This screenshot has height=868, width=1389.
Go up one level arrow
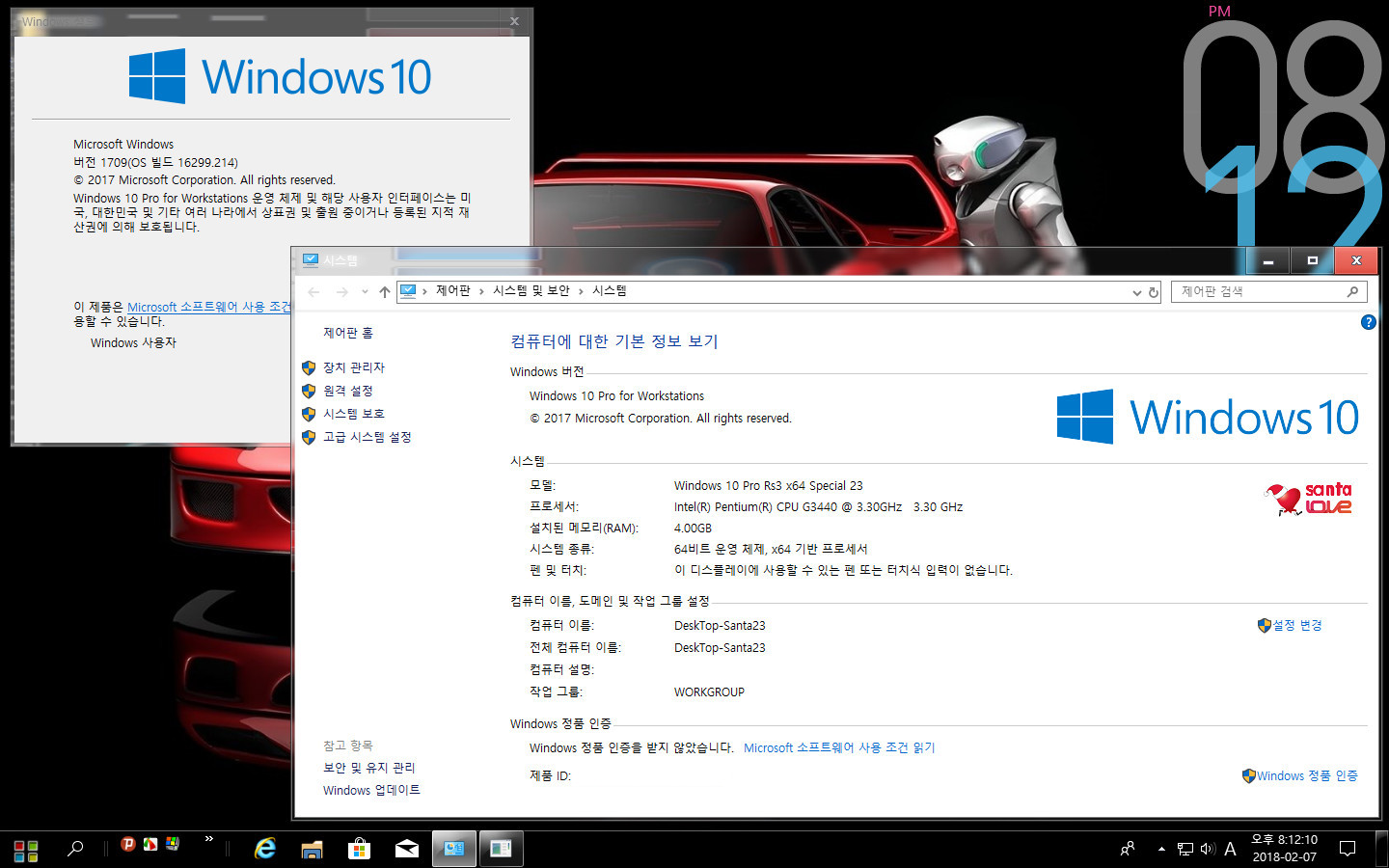[385, 291]
